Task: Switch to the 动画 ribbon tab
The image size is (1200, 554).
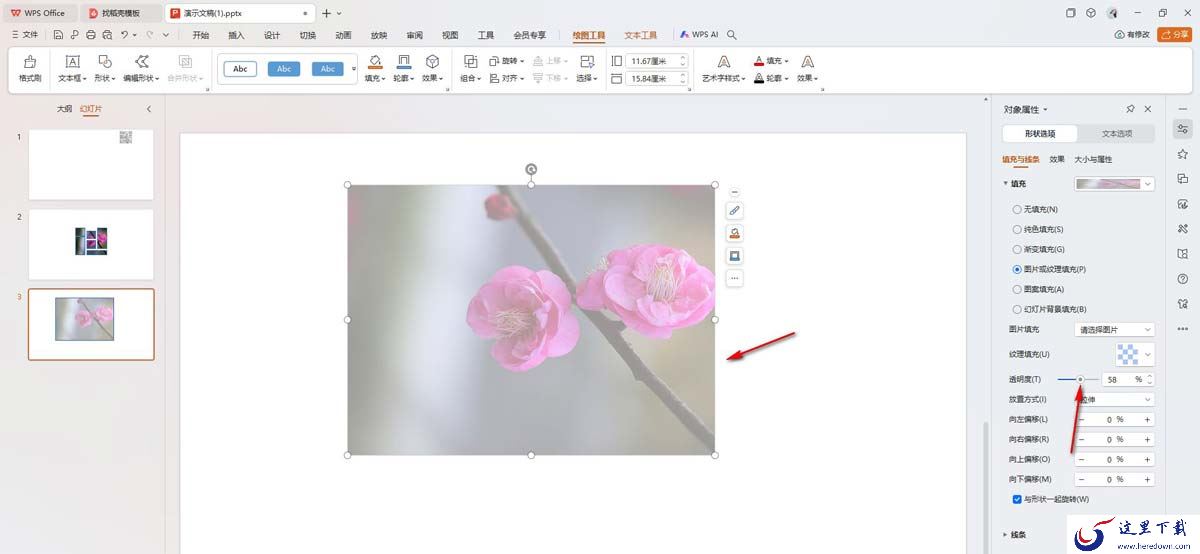Action: pyautogui.click(x=343, y=35)
